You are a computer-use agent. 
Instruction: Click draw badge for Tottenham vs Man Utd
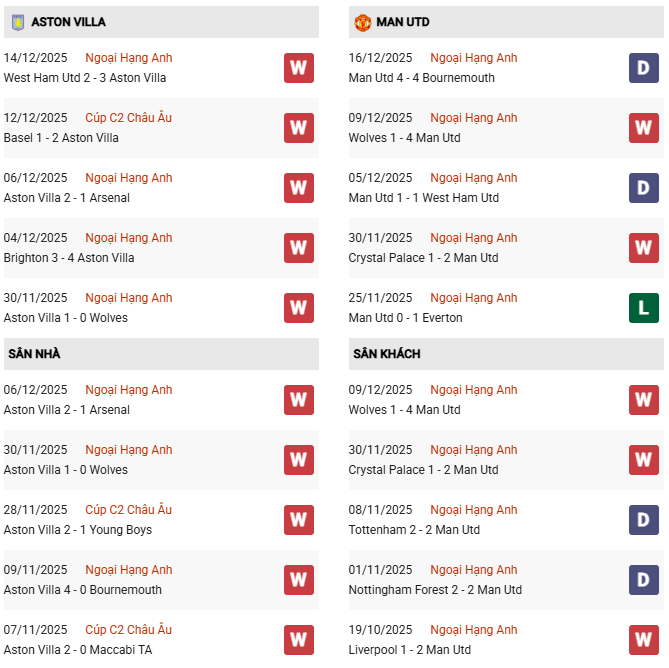[643, 520]
